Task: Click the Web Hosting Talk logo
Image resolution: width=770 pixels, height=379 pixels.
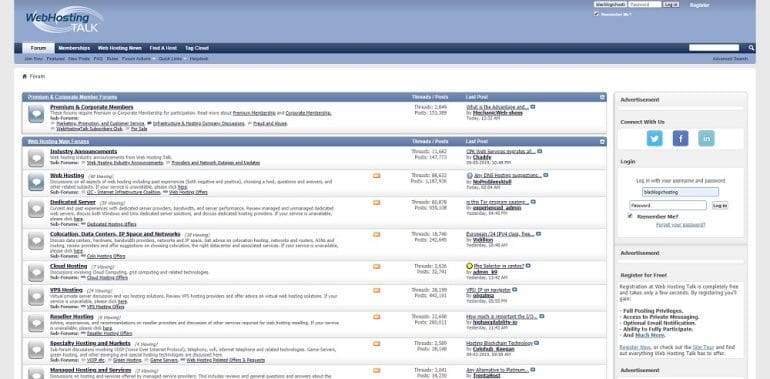Action: pyautogui.click(x=64, y=20)
